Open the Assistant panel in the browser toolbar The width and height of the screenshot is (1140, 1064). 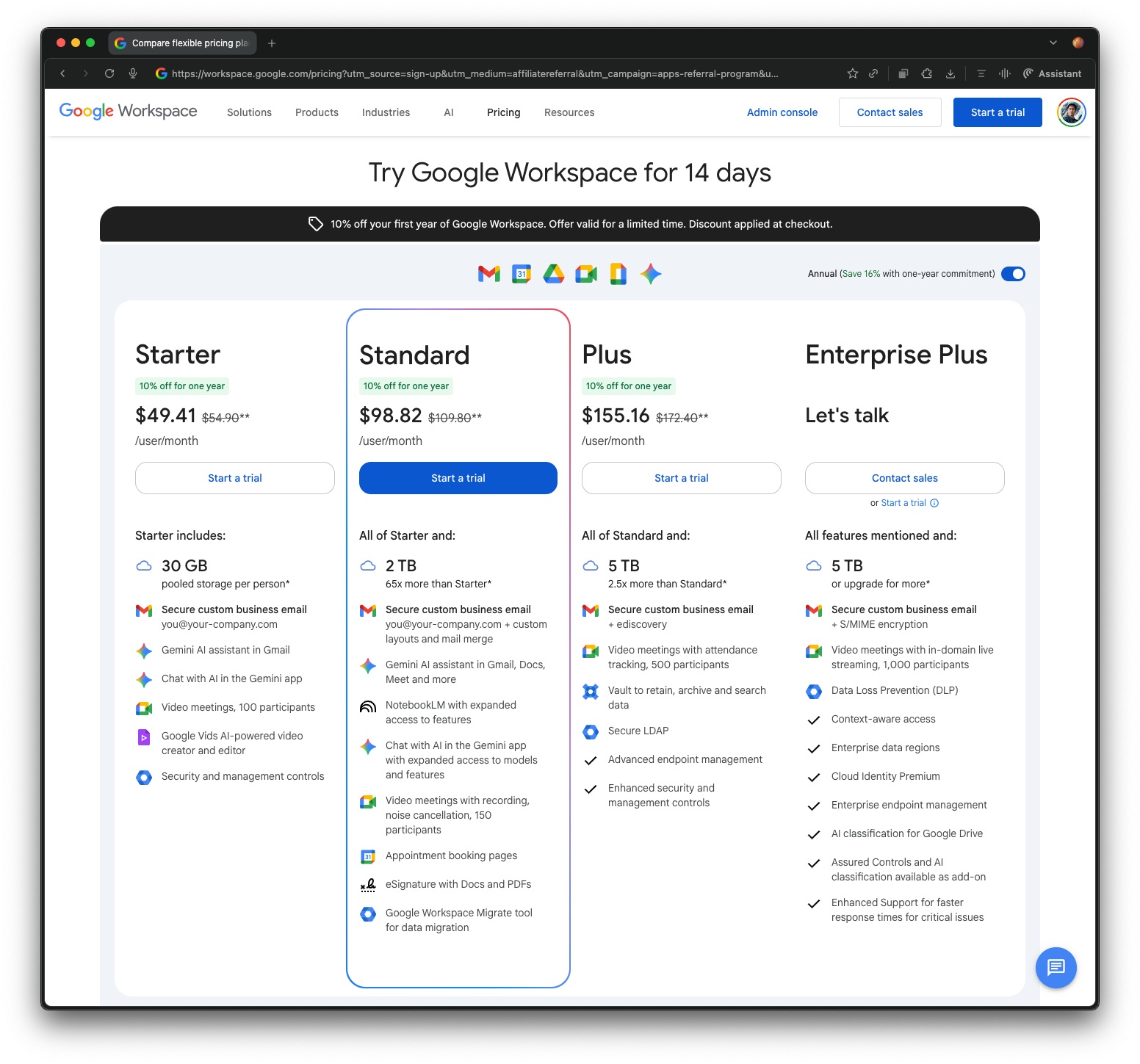point(1052,73)
